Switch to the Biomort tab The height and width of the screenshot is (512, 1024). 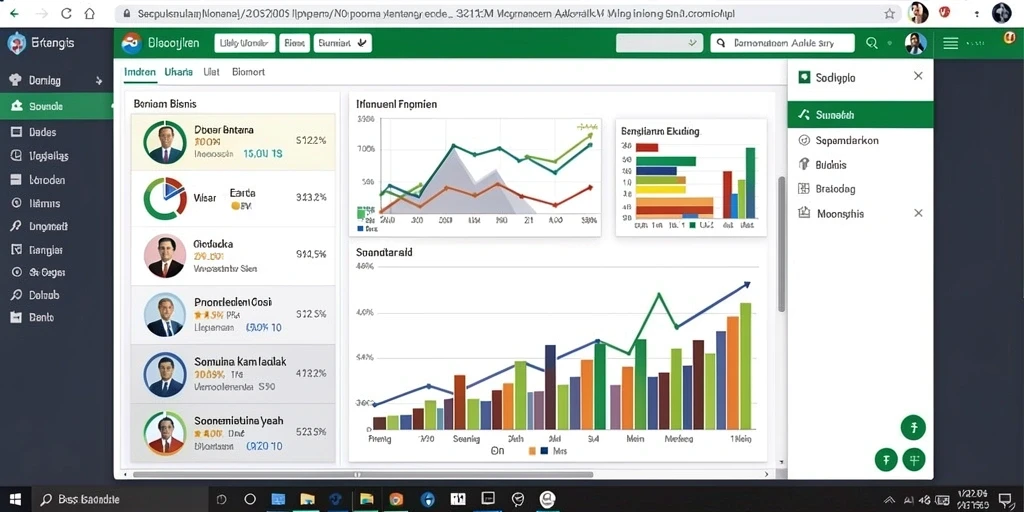(x=248, y=72)
